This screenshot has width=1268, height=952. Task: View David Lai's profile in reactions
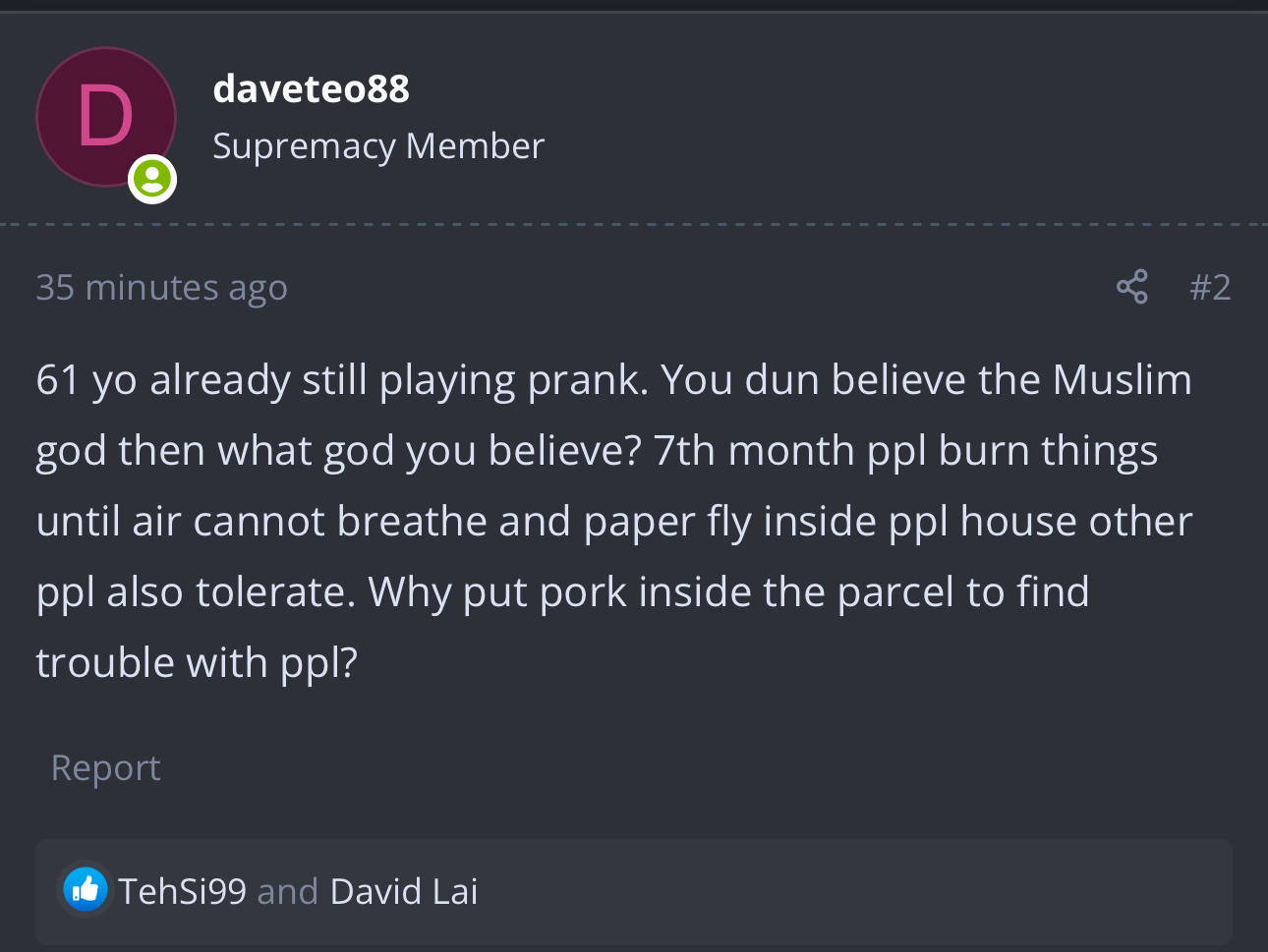[x=404, y=891]
